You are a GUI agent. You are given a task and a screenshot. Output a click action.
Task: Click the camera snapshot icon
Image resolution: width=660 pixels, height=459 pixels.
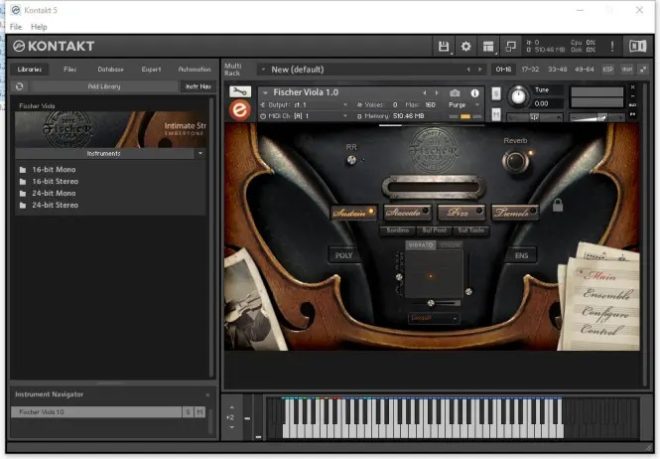tap(455, 93)
